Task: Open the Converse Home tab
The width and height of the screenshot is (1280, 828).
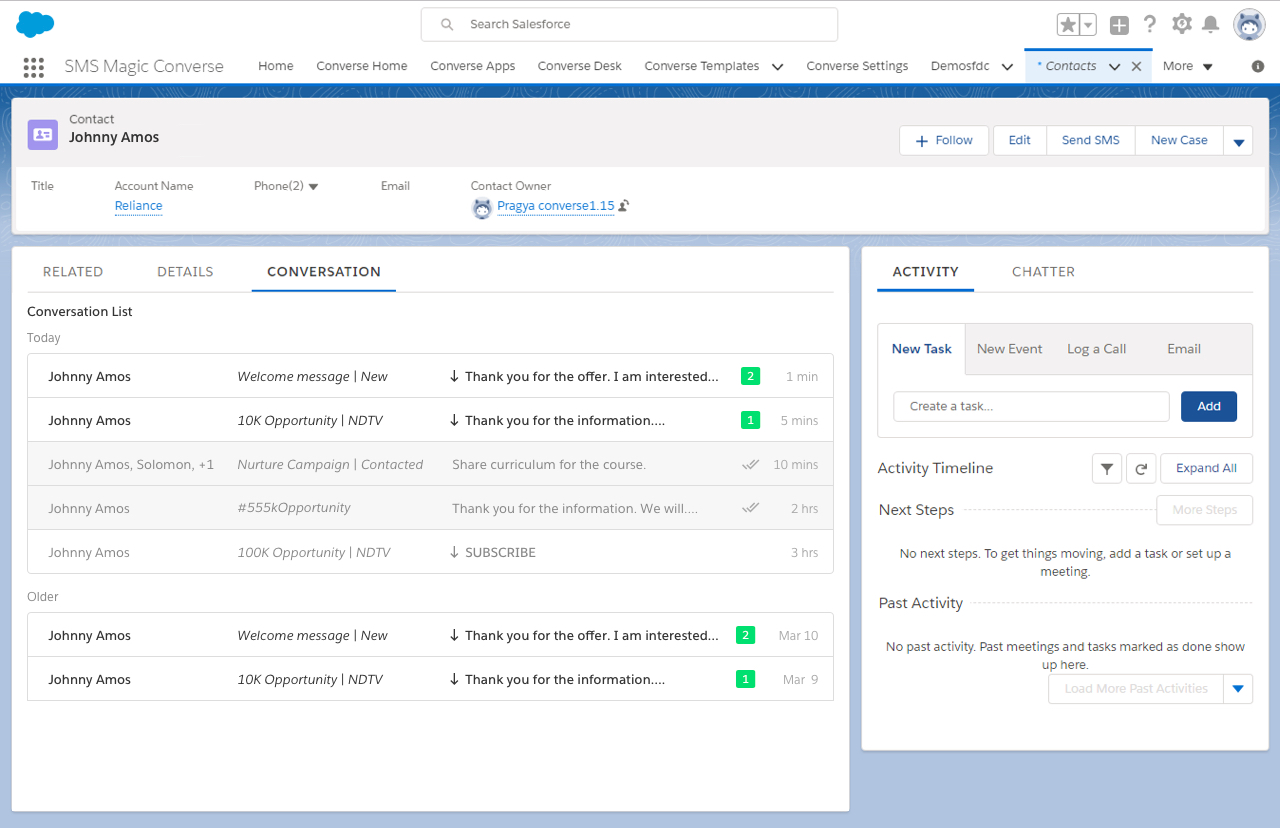Action: click(x=362, y=66)
